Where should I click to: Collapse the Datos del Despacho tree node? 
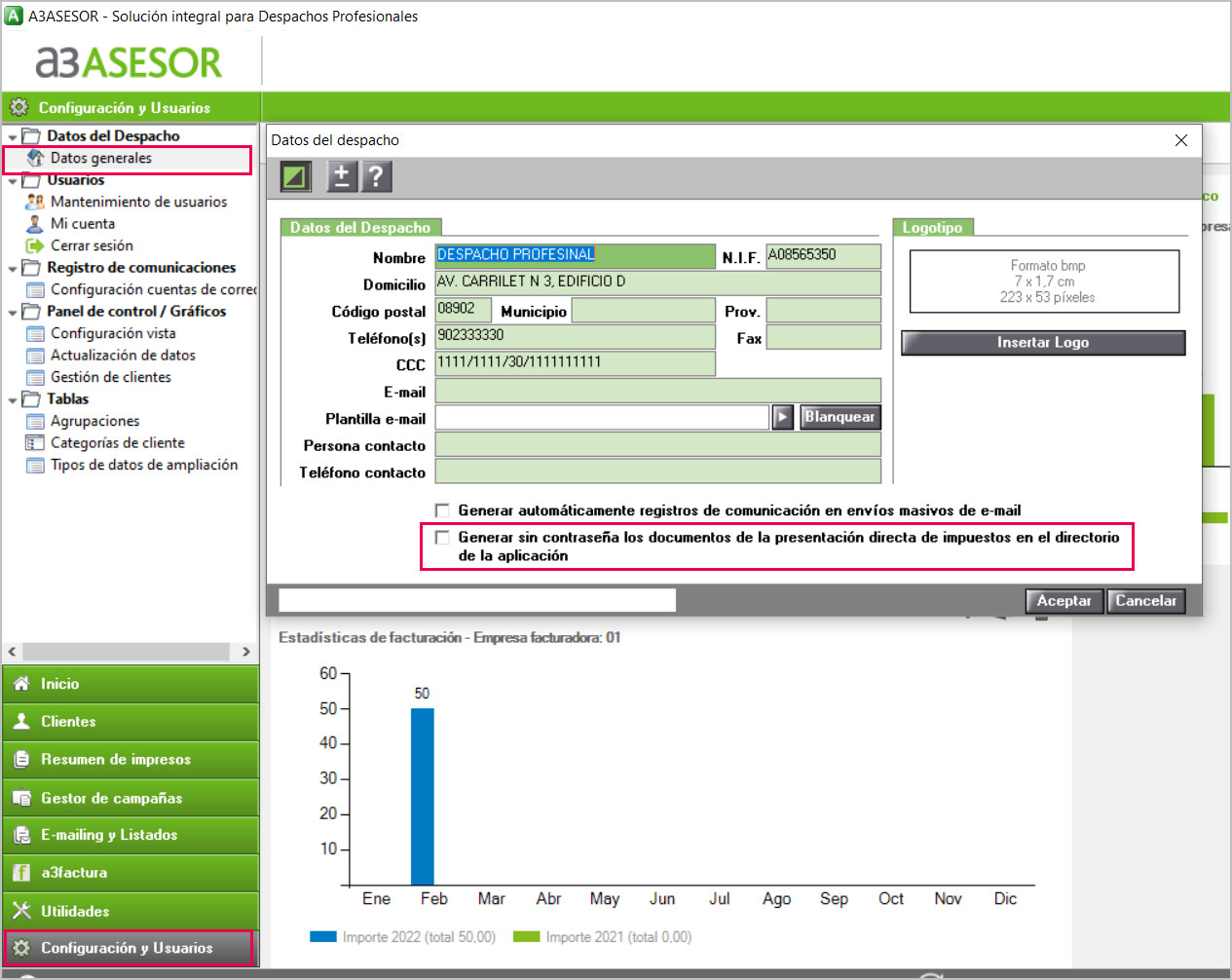(13, 137)
